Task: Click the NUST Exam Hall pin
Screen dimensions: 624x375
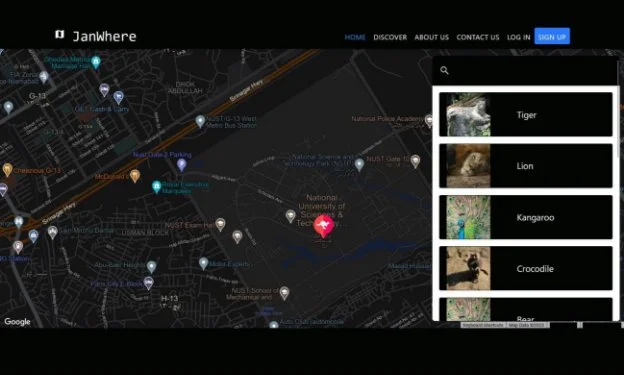Action: tap(220, 224)
